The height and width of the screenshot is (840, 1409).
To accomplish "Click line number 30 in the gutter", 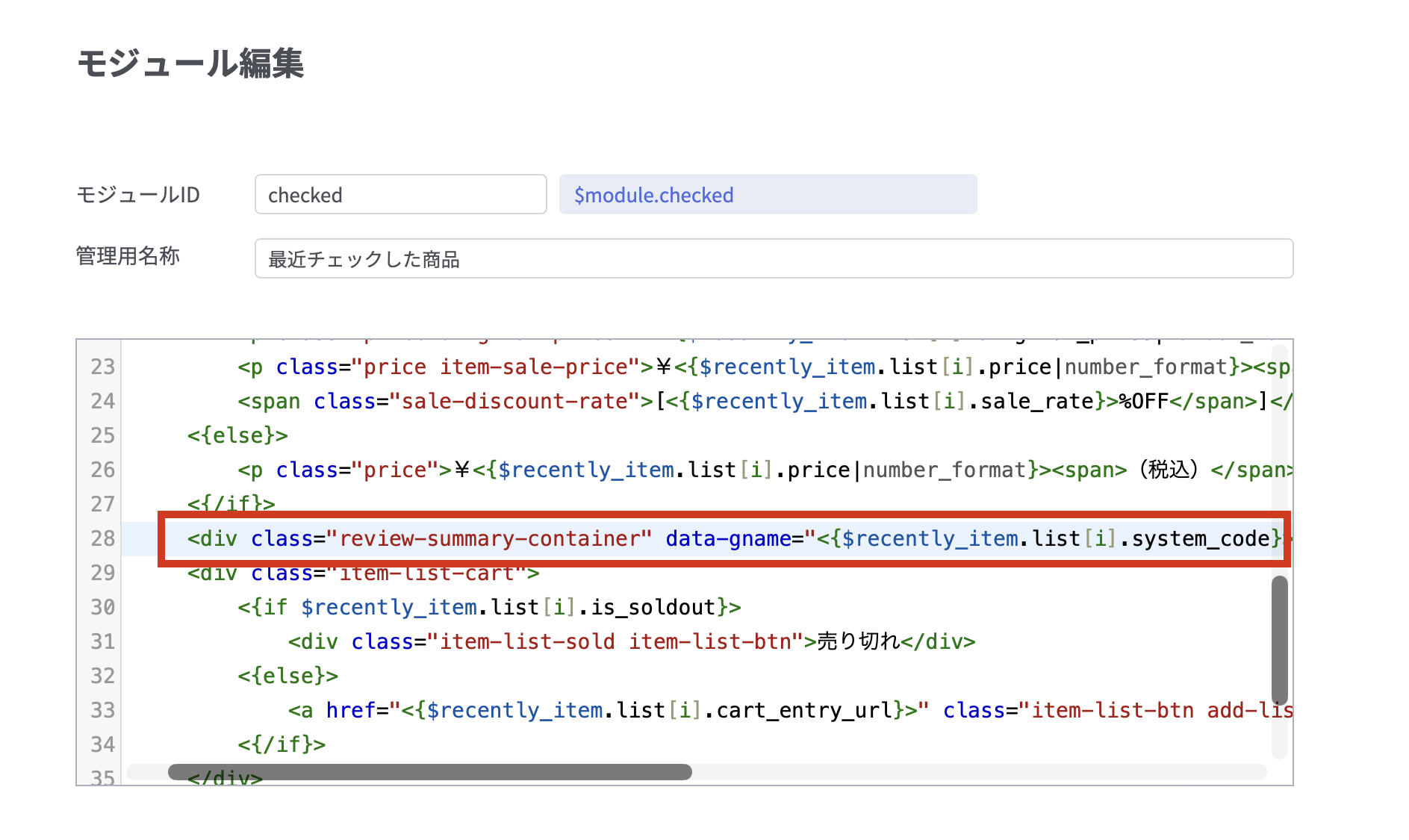I will point(102,607).
